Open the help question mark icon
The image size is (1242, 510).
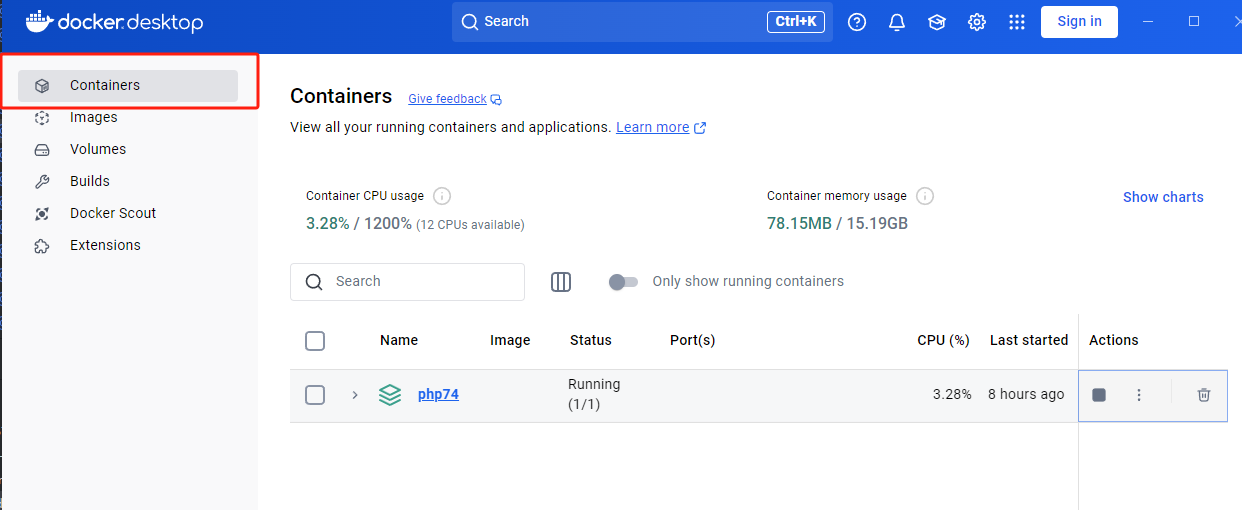coord(857,22)
